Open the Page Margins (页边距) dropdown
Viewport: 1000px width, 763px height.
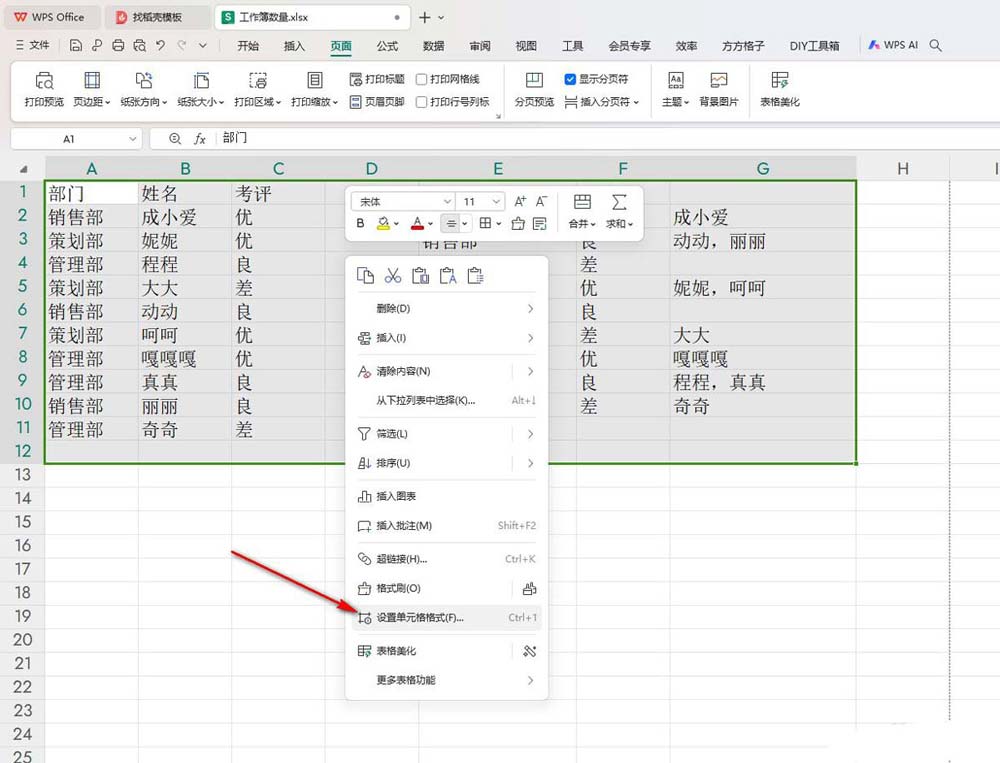pyautogui.click(x=92, y=89)
